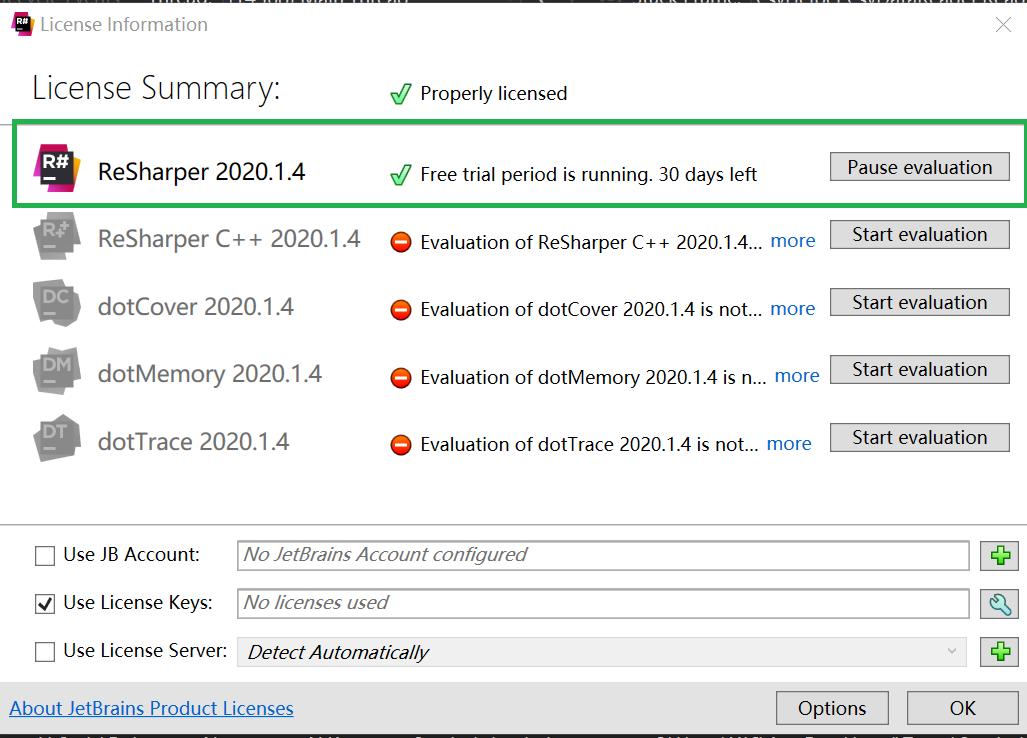Click the dotTrace product icon
This screenshot has width=1027, height=738.
(x=56, y=438)
